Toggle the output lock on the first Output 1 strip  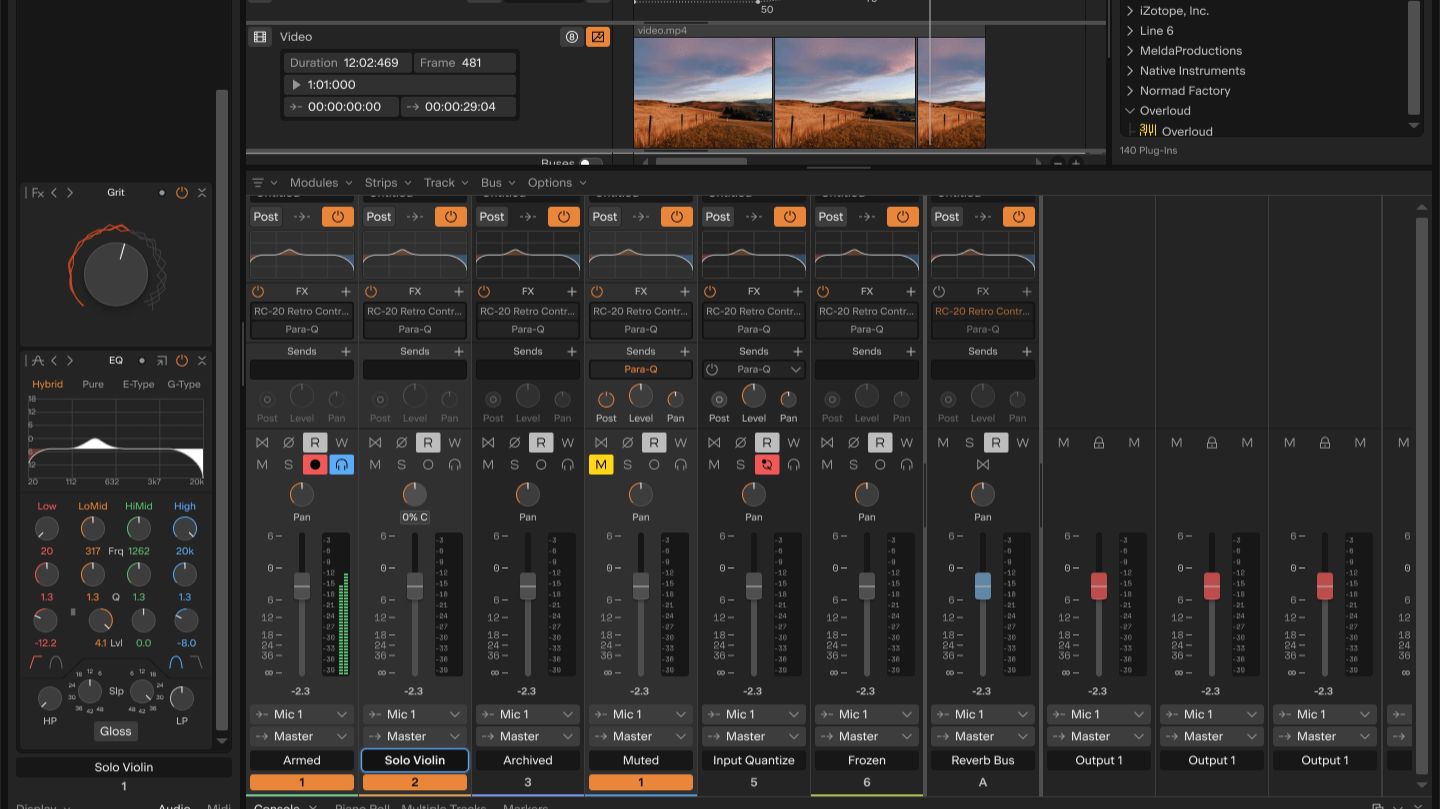[1098, 442]
